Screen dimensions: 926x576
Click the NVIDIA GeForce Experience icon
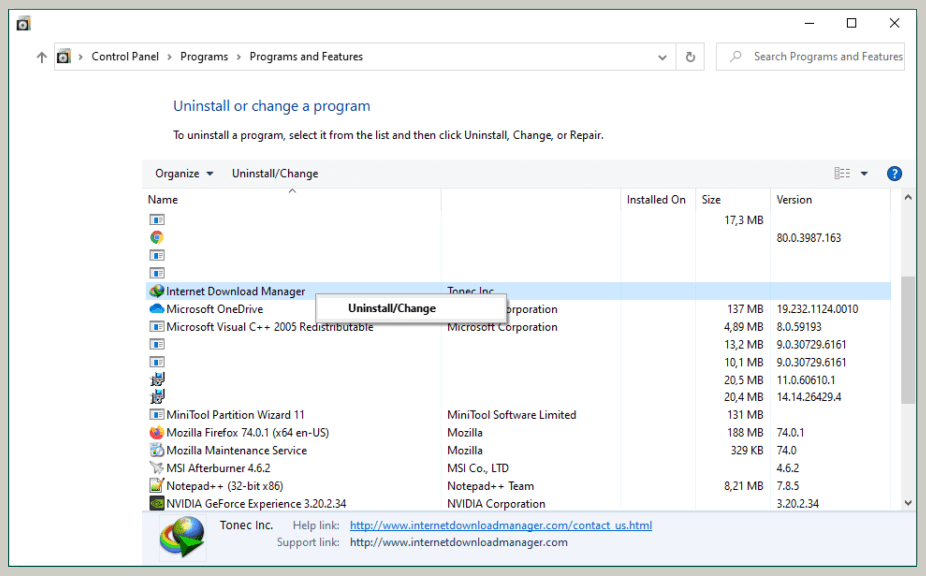click(157, 503)
